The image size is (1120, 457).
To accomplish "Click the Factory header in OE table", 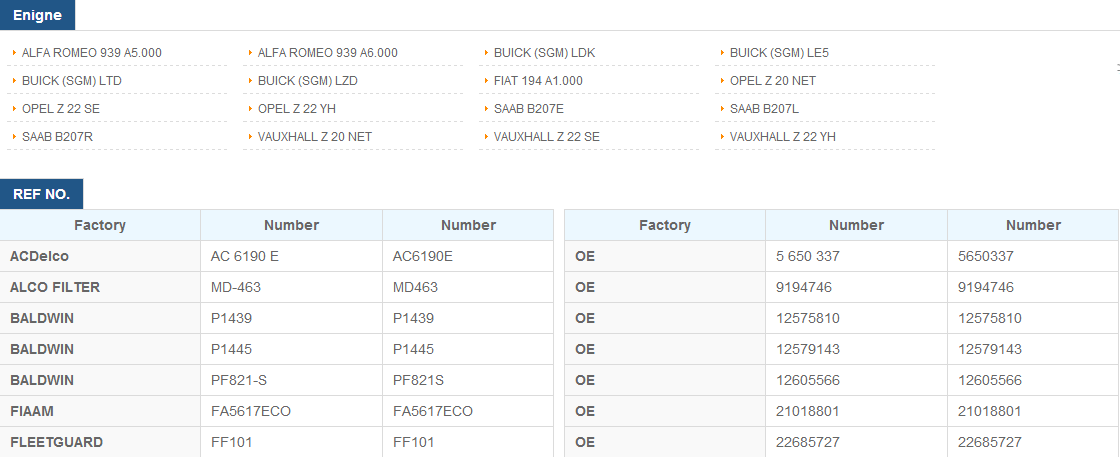I will [665, 225].
